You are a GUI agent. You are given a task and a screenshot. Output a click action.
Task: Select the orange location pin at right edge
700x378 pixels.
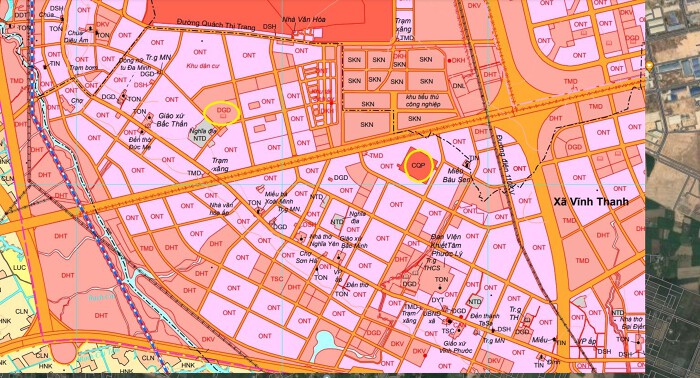coord(649,66)
